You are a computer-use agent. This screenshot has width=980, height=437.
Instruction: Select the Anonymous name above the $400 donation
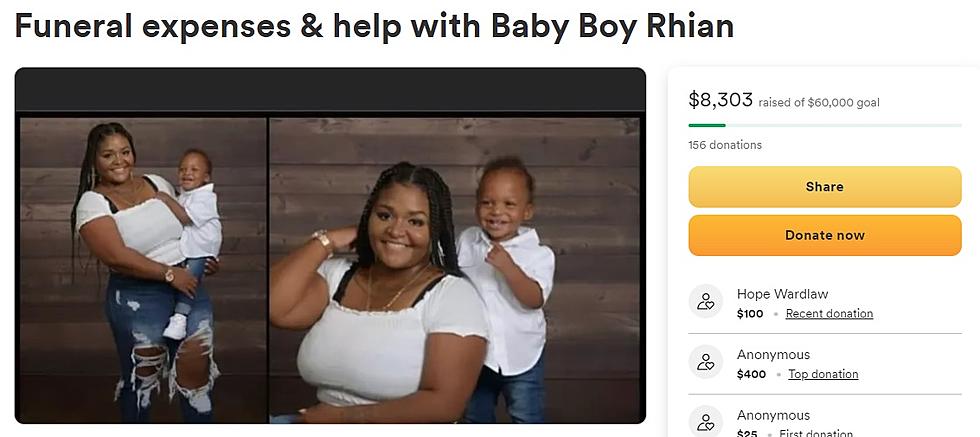point(773,354)
